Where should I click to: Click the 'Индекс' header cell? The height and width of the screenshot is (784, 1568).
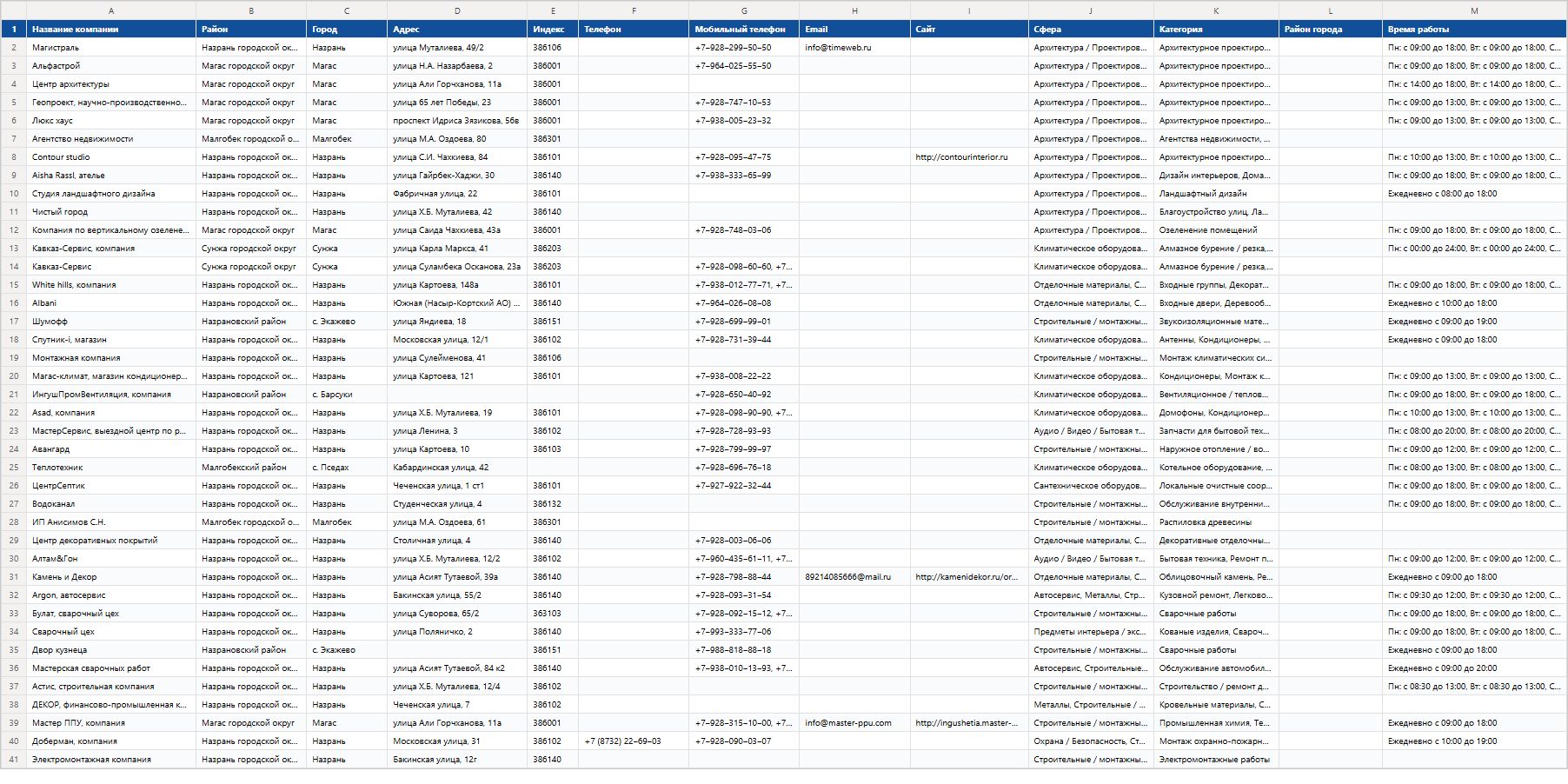(x=553, y=29)
